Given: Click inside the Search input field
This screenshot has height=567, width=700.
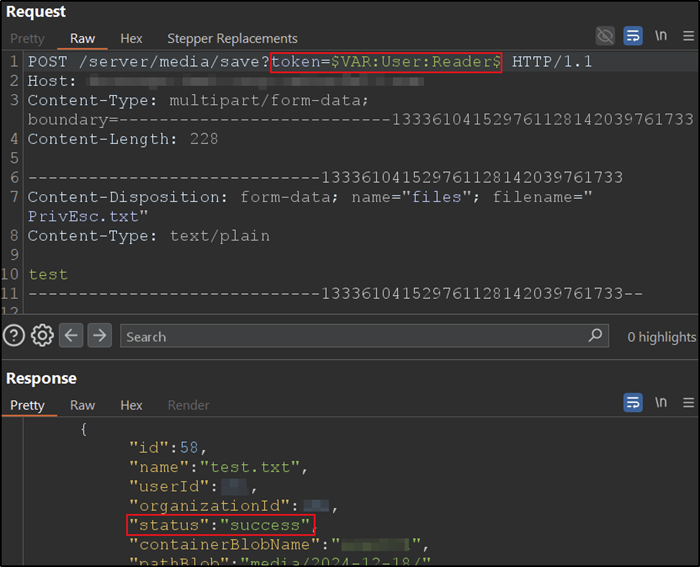Looking at the screenshot, I should pos(350,336).
